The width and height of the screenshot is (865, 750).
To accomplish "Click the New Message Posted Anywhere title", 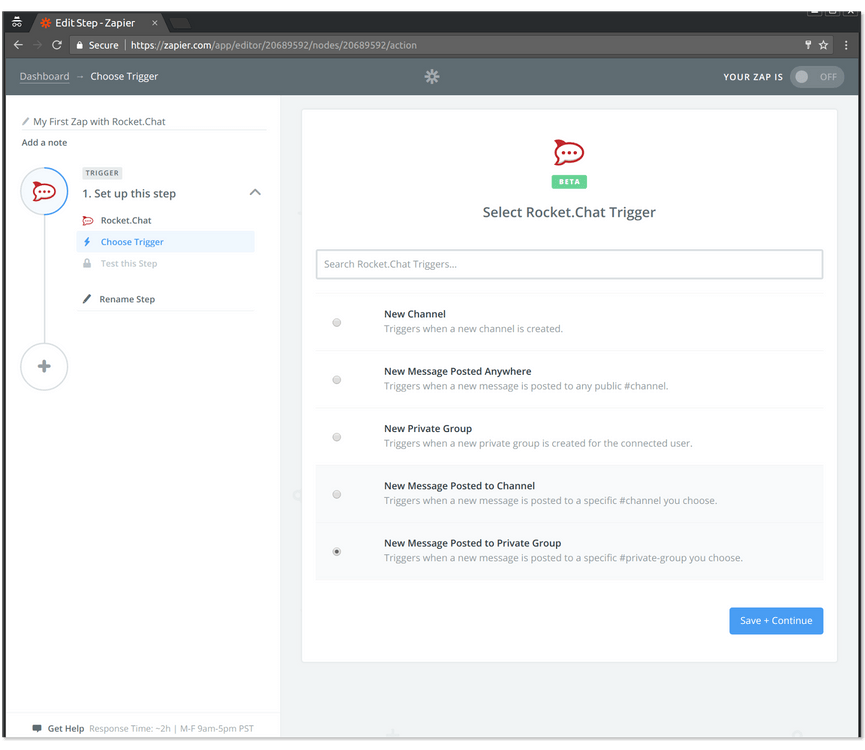I will (457, 372).
